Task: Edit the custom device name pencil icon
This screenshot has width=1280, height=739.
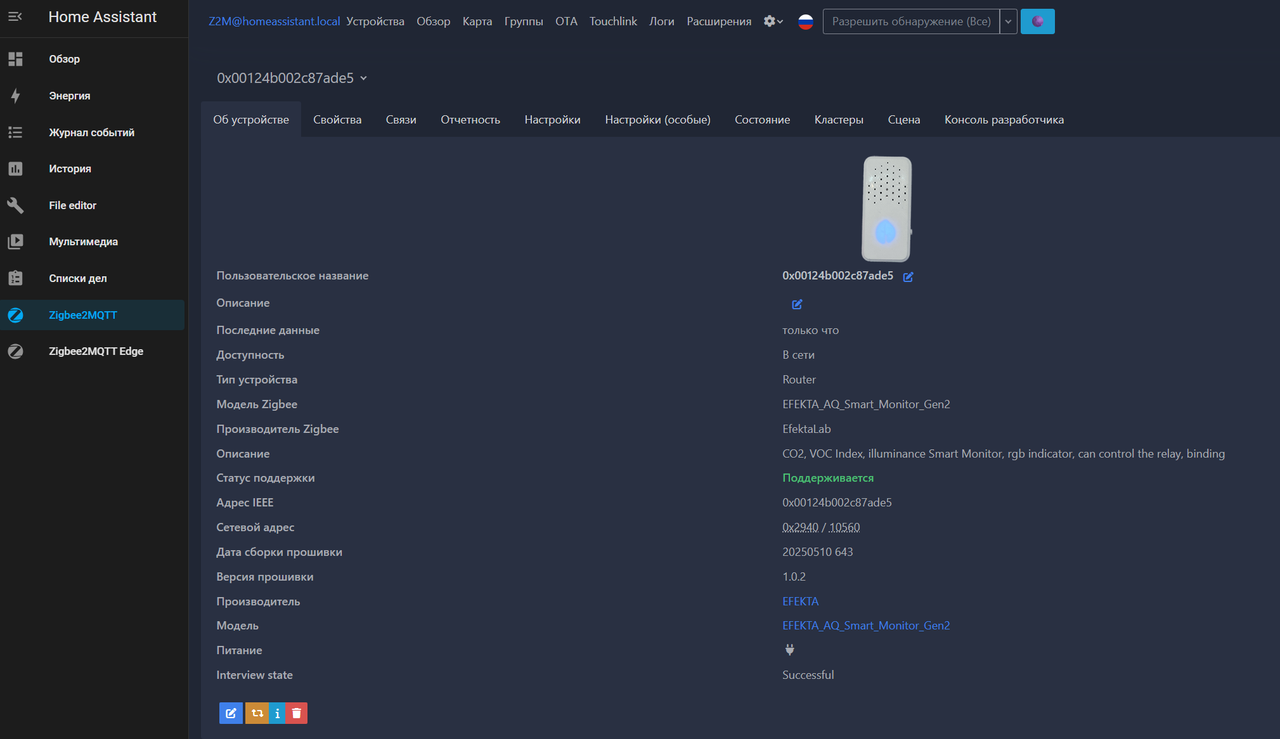Action: click(x=908, y=277)
